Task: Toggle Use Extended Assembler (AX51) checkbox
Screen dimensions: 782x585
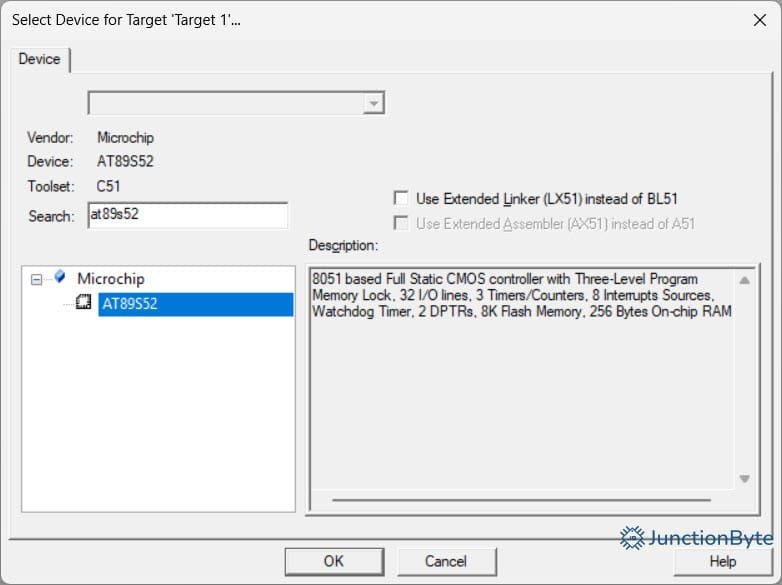Action: pyautogui.click(x=402, y=224)
